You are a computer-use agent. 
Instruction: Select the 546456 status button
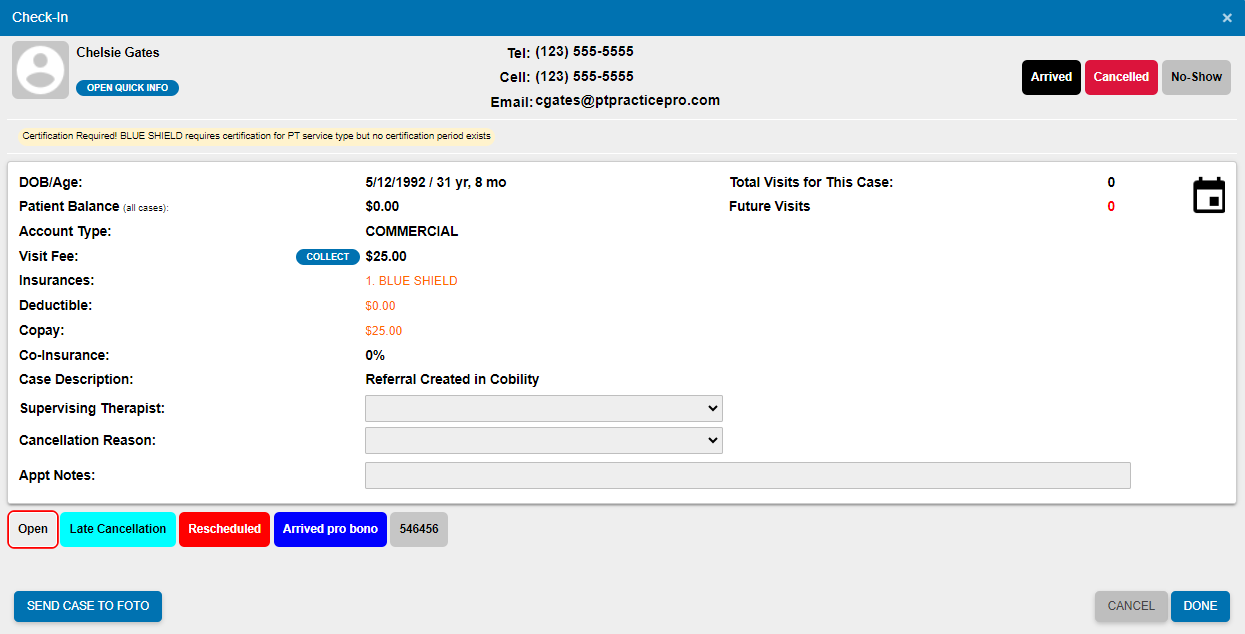[x=418, y=529]
